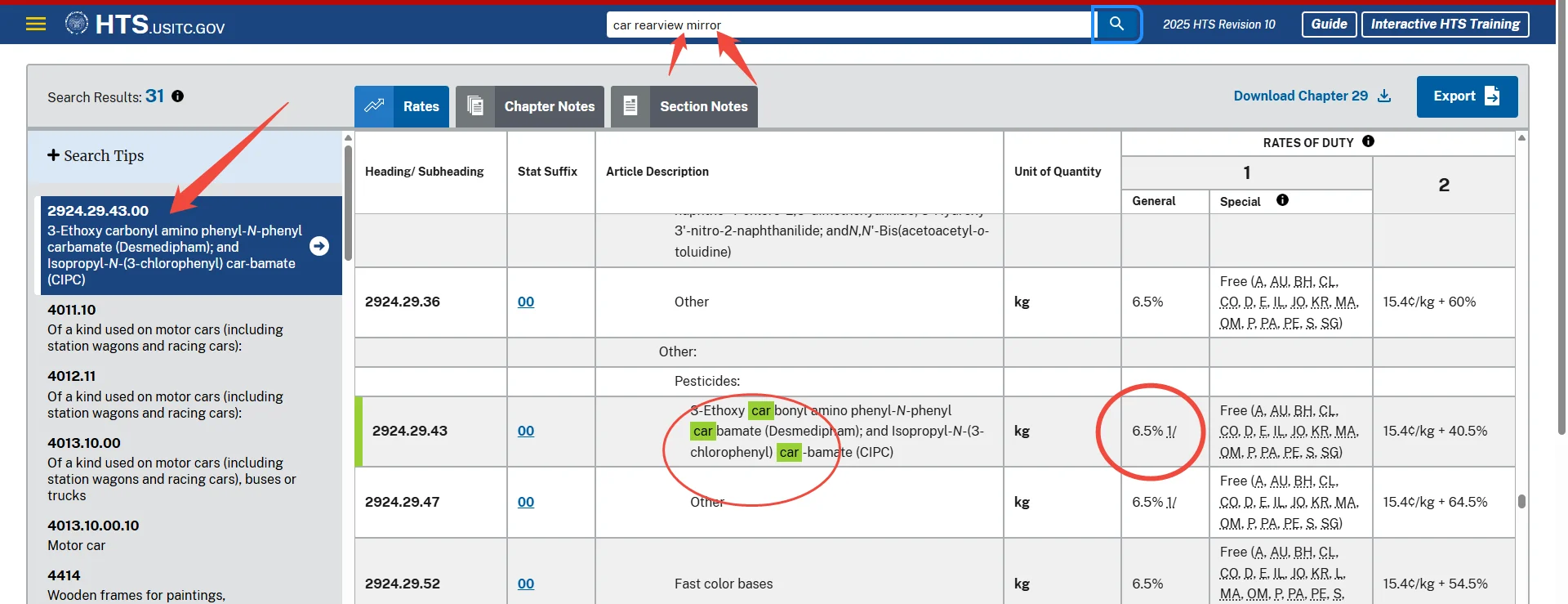Click the 6.5% 1/ general rate for 2924.29.43
Viewport: 1568px width, 604px height.
click(x=1154, y=431)
